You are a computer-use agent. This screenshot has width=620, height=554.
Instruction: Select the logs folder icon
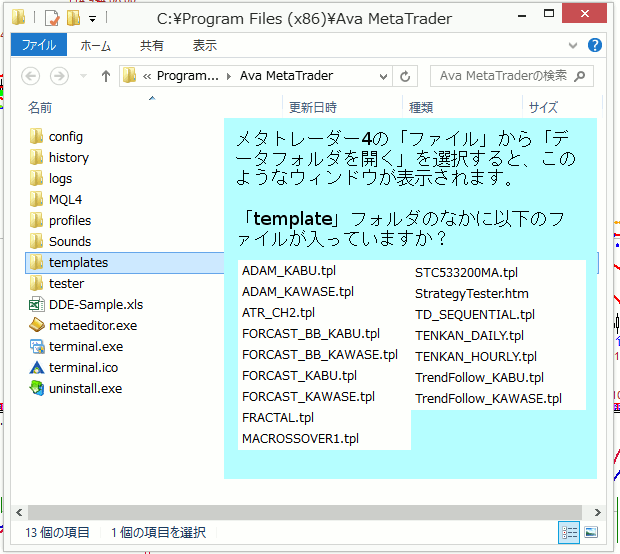(x=36, y=178)
